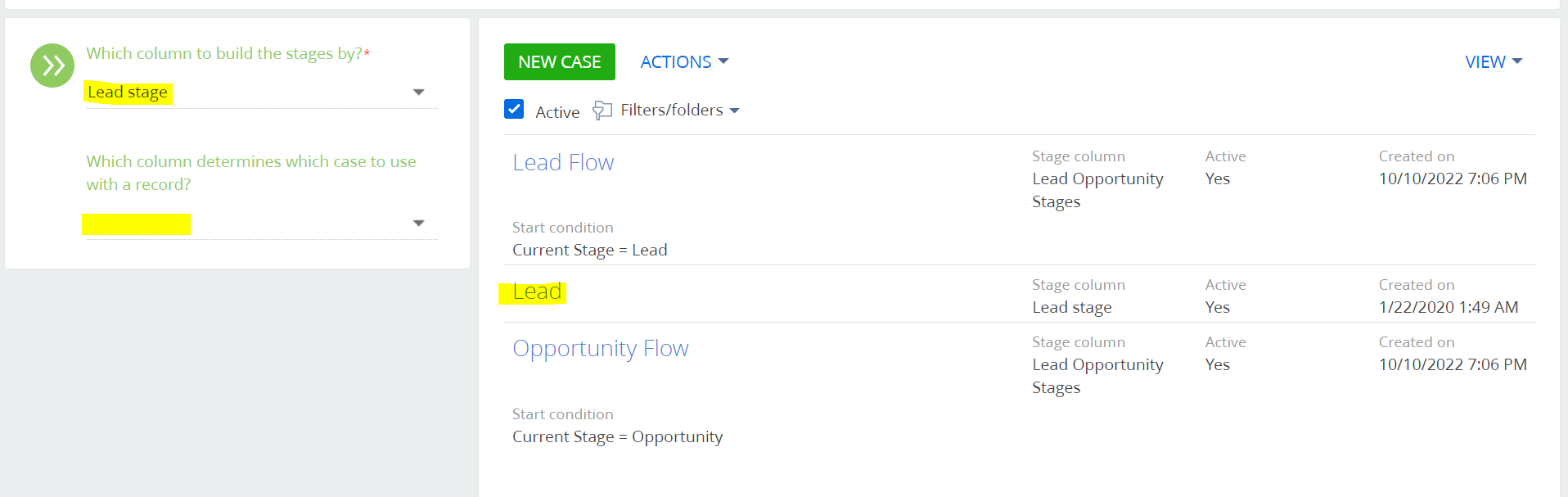Expand the Filters/folders dropdown

click(x=680, y=110)
